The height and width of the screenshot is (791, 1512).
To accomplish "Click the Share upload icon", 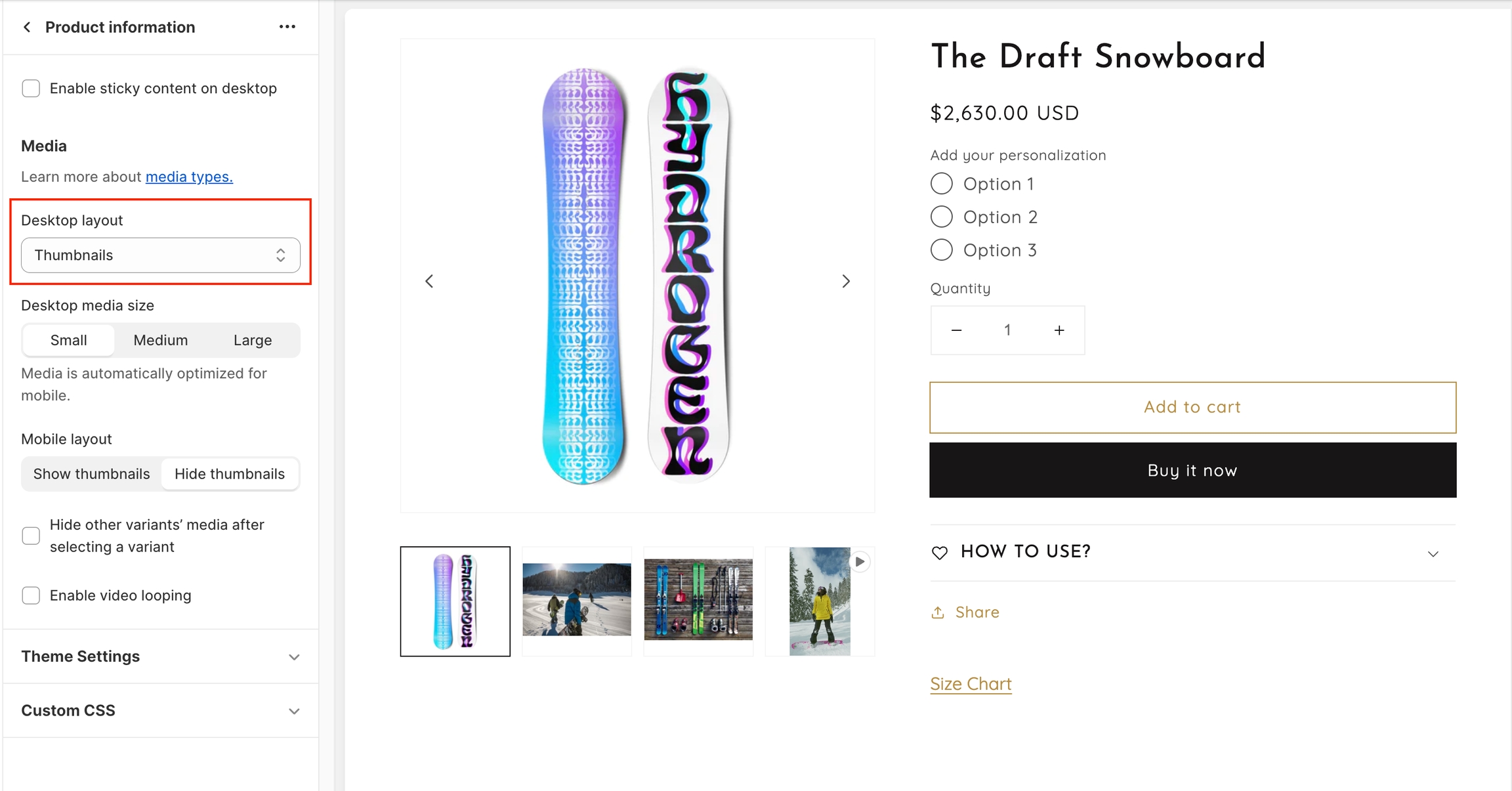I will click(x=938, y=612).
